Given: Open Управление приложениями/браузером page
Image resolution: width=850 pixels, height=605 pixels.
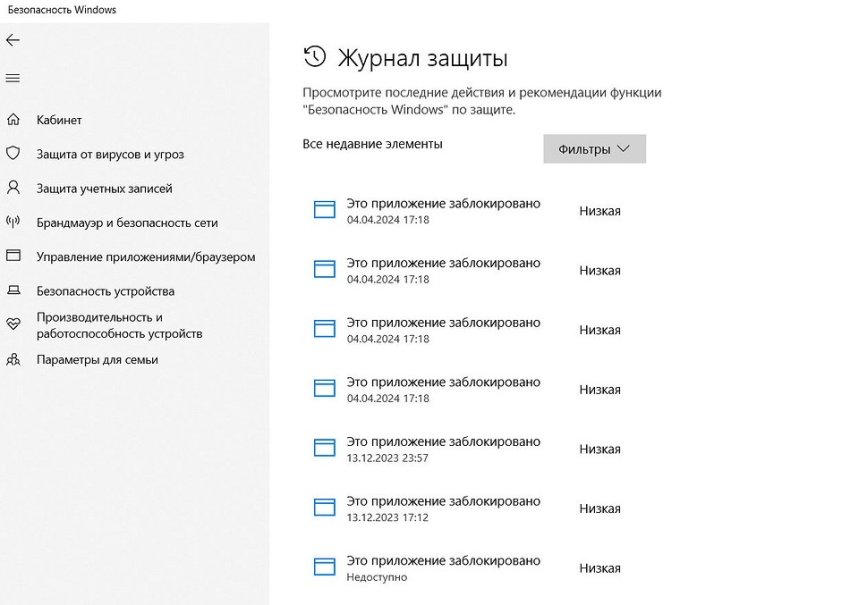Looking at the screenshot, I should pyautogui.click(x=146, y=257).
